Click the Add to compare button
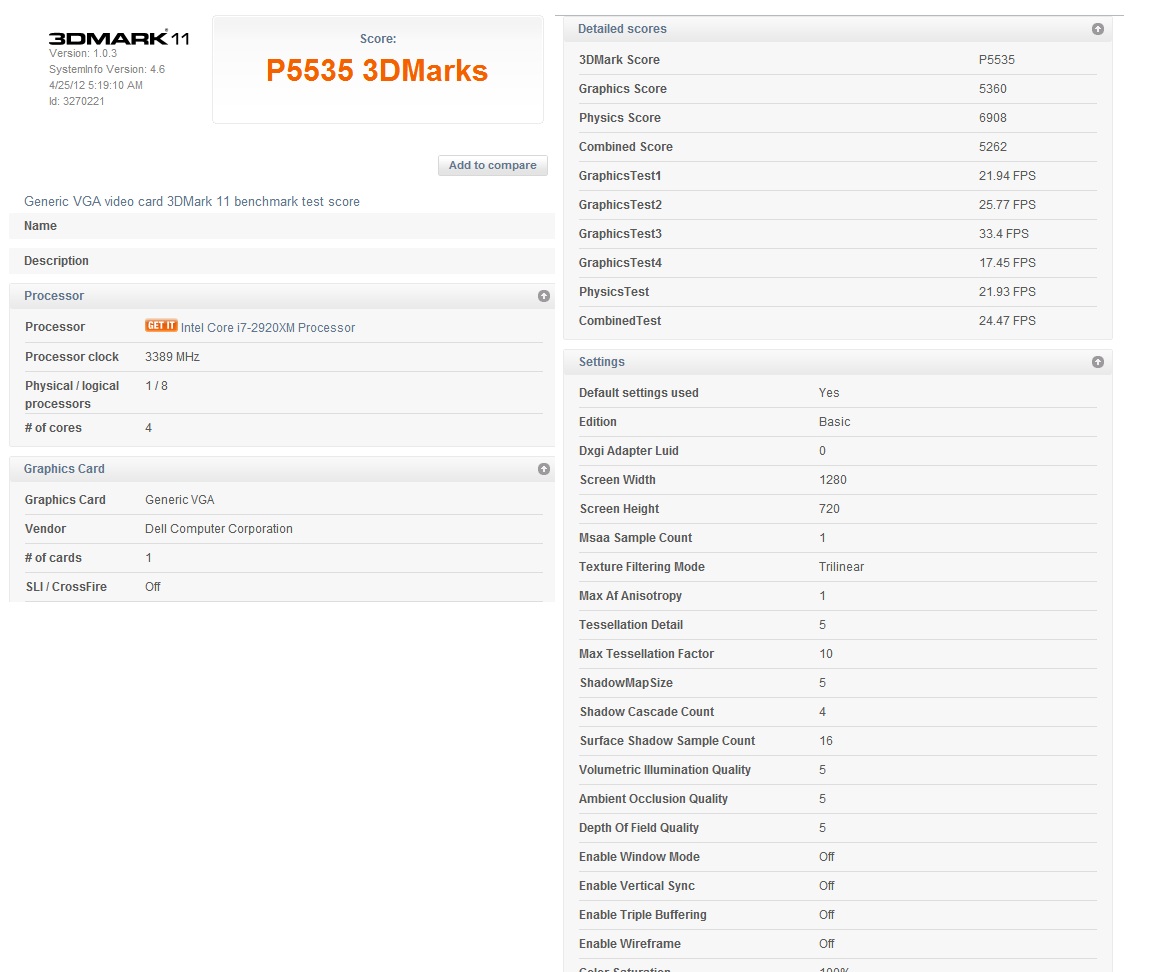This screenshot has width=1151, height=972. click(493, 165)
